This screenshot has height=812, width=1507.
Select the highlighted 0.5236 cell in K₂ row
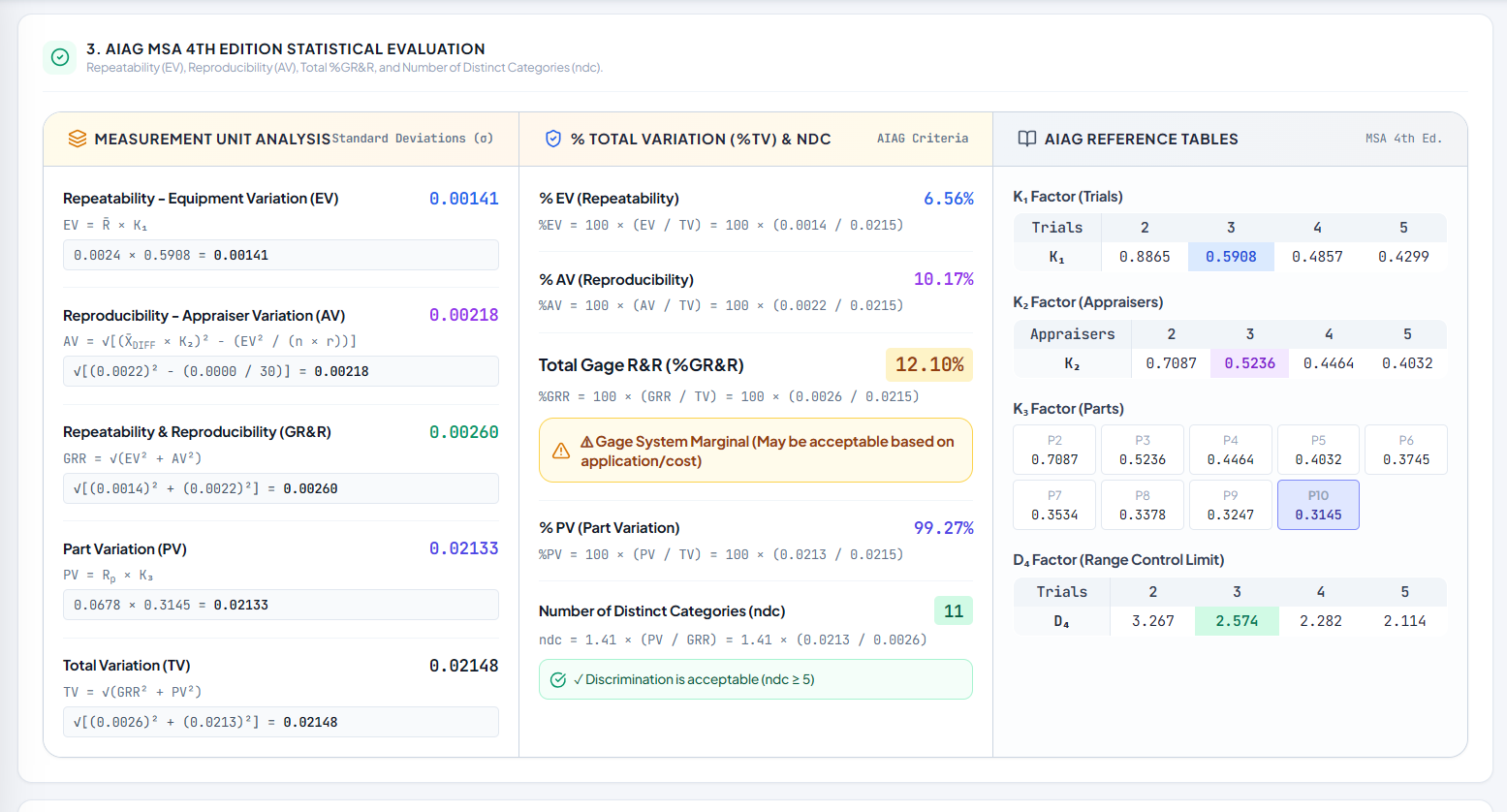(1250, 363)
